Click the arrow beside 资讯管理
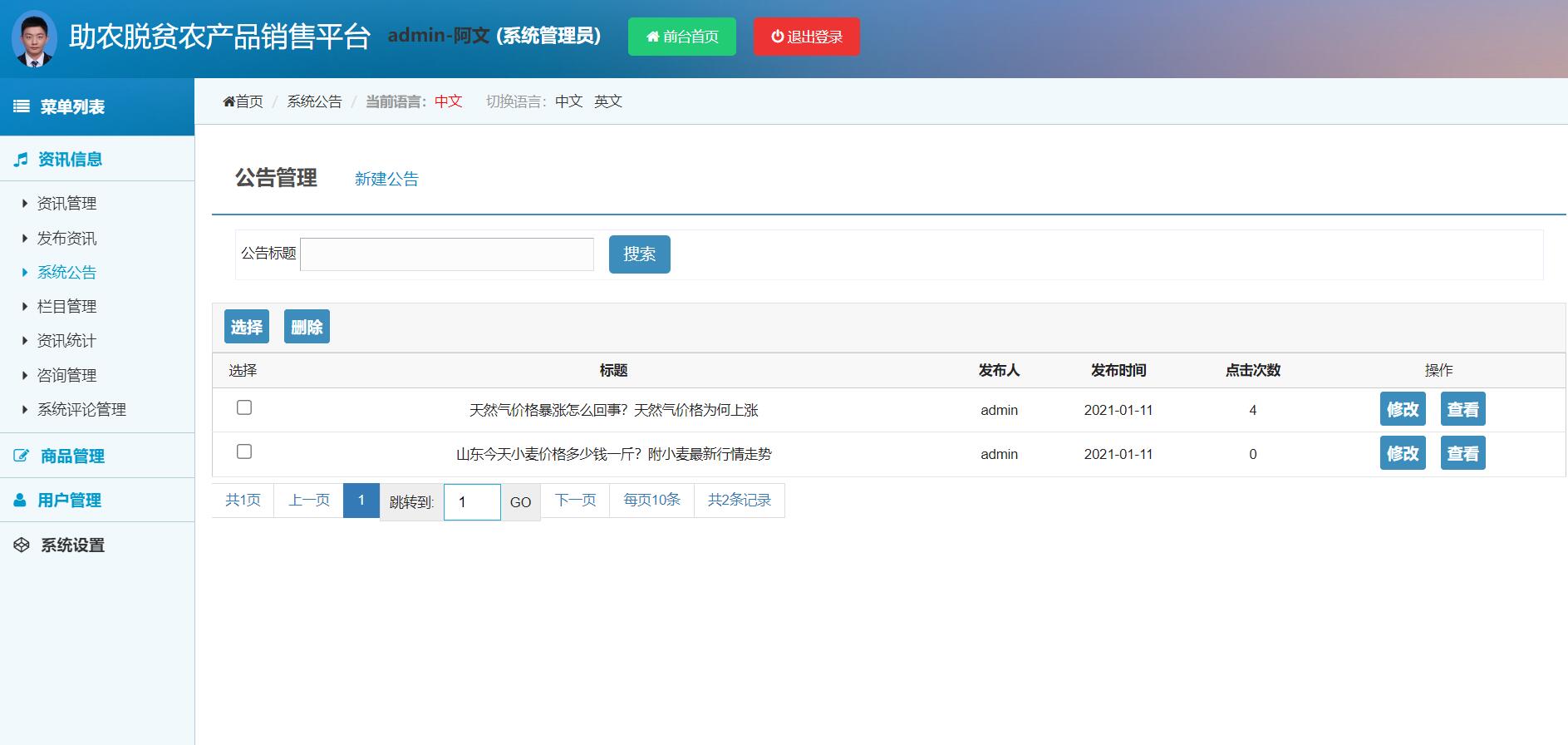The width and height of the screenshot is (1568, 745). 25,204
